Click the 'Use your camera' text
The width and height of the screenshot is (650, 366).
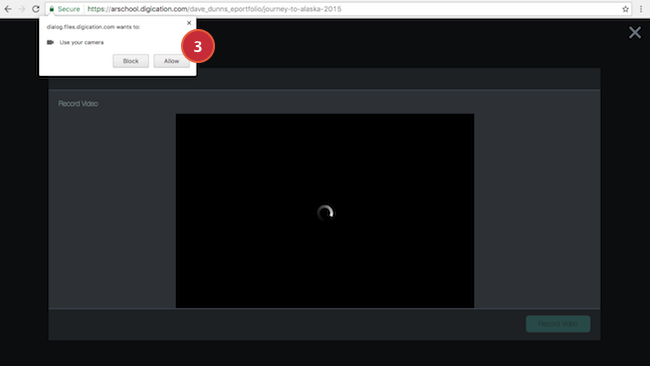point(82,42)
